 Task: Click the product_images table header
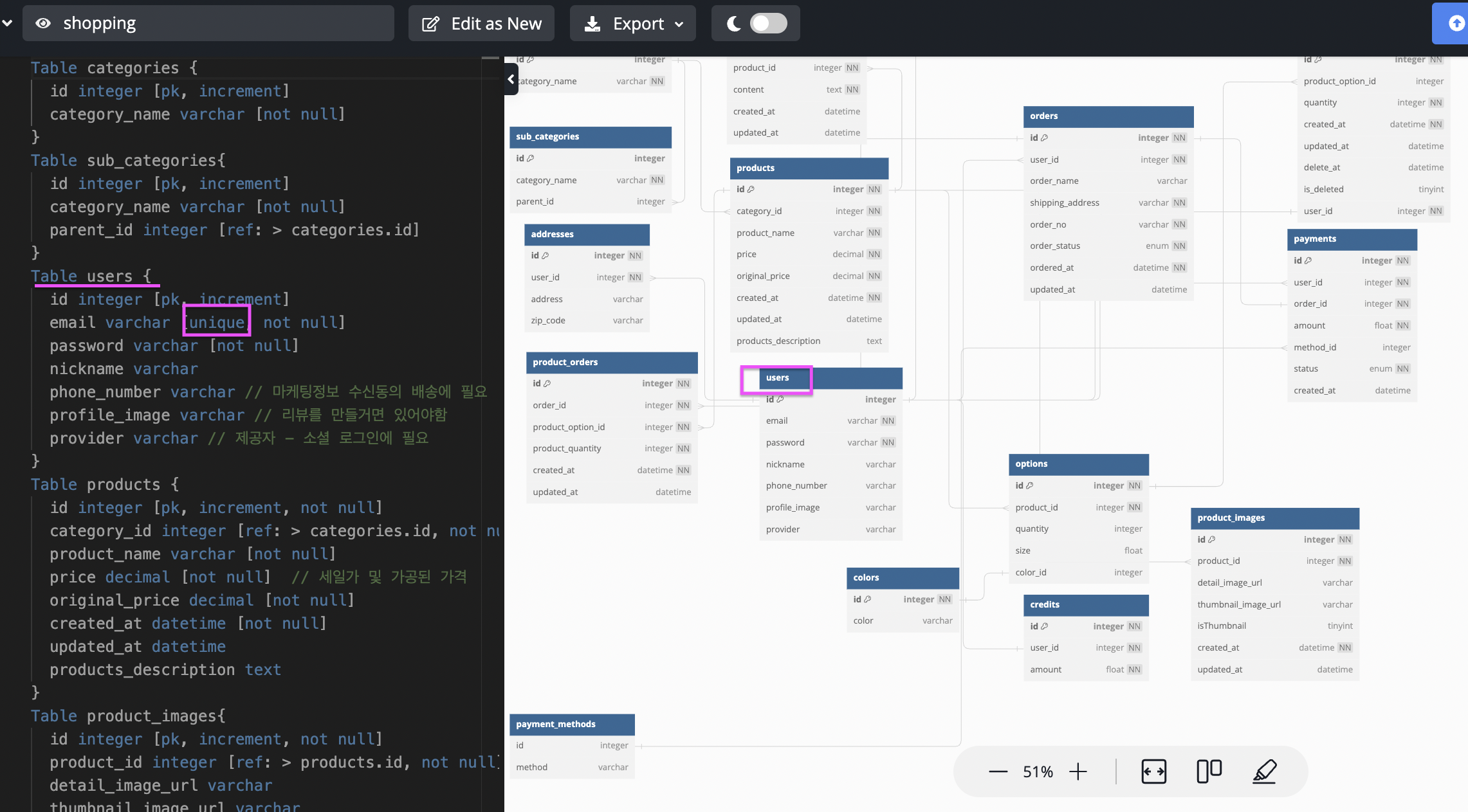(x=1274, y=518)
